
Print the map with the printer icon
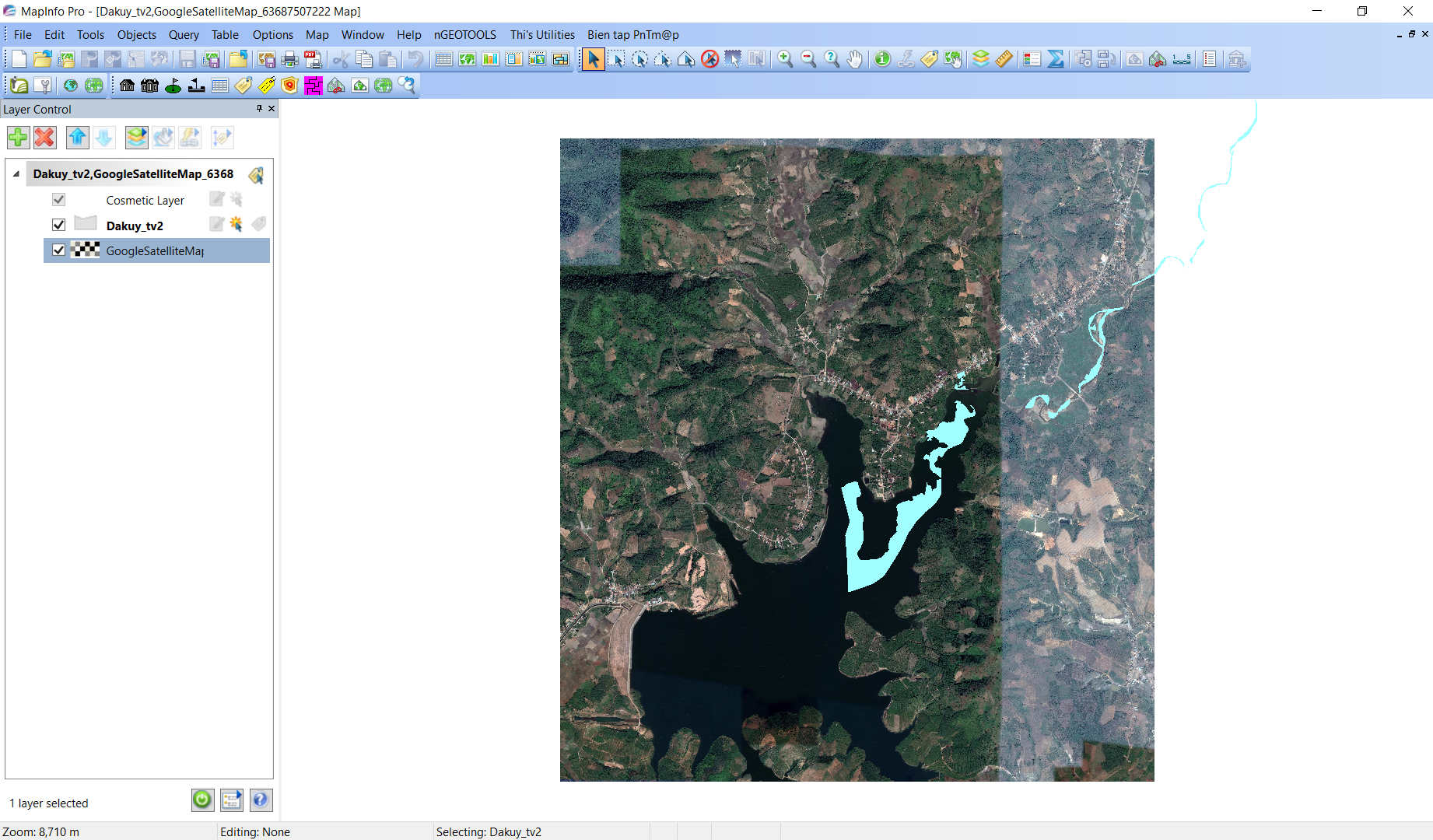289,59
